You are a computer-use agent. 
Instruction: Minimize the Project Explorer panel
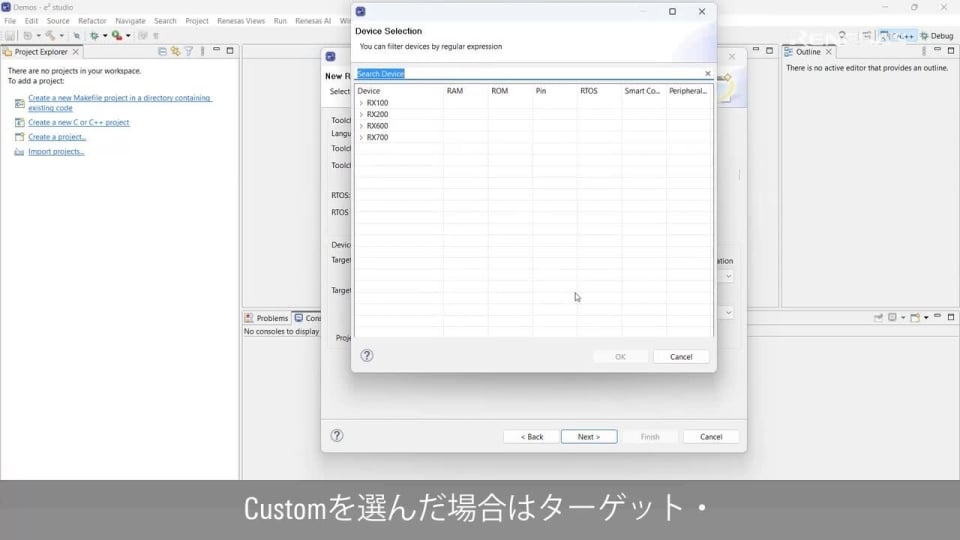click(x=217, y=51)
